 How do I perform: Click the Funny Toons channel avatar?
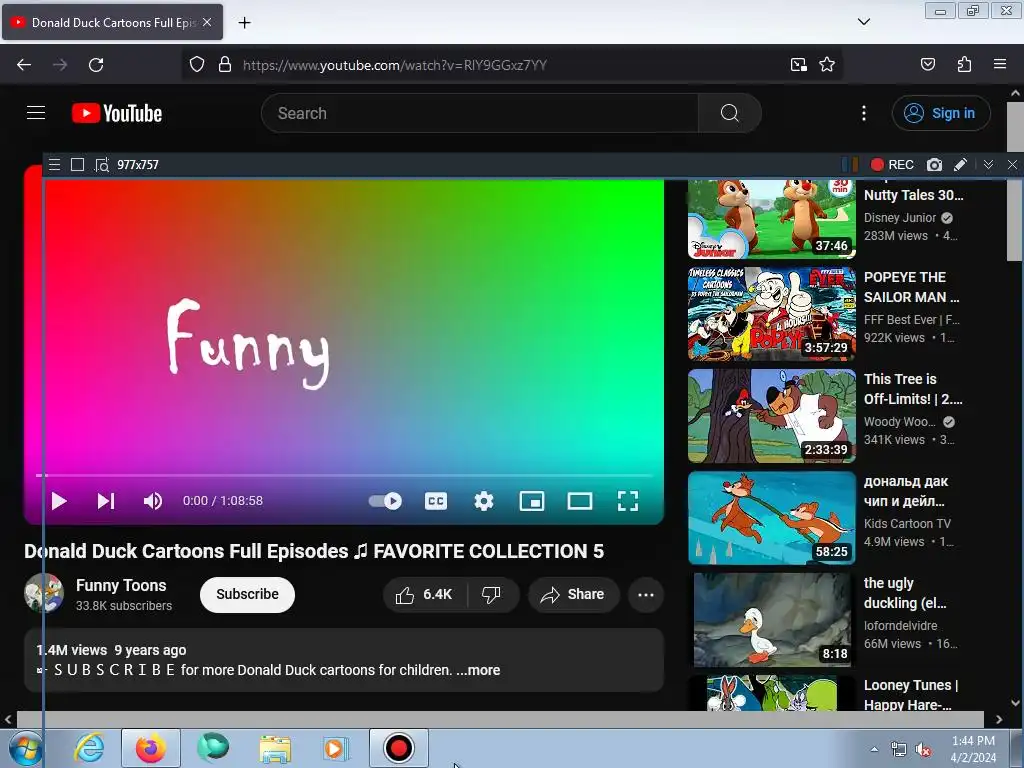coord(44,593)
